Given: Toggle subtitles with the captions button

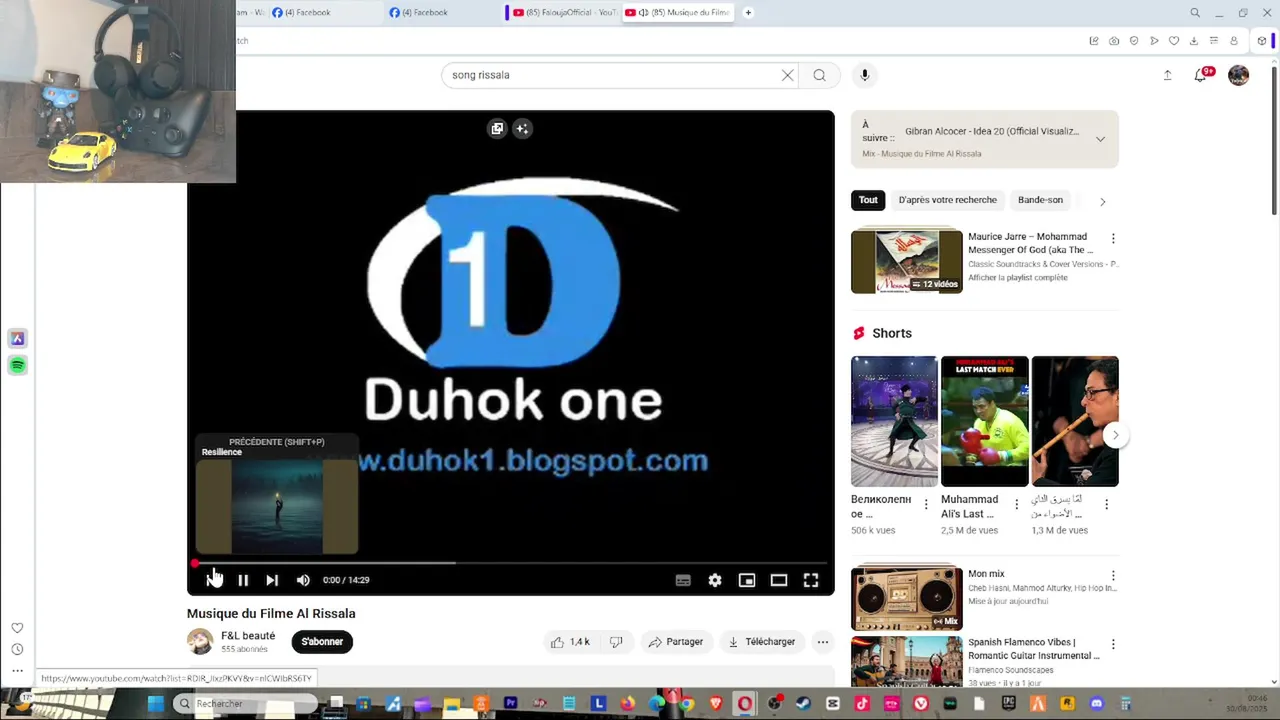Looking at the screenshot, I should pos(683,580).
